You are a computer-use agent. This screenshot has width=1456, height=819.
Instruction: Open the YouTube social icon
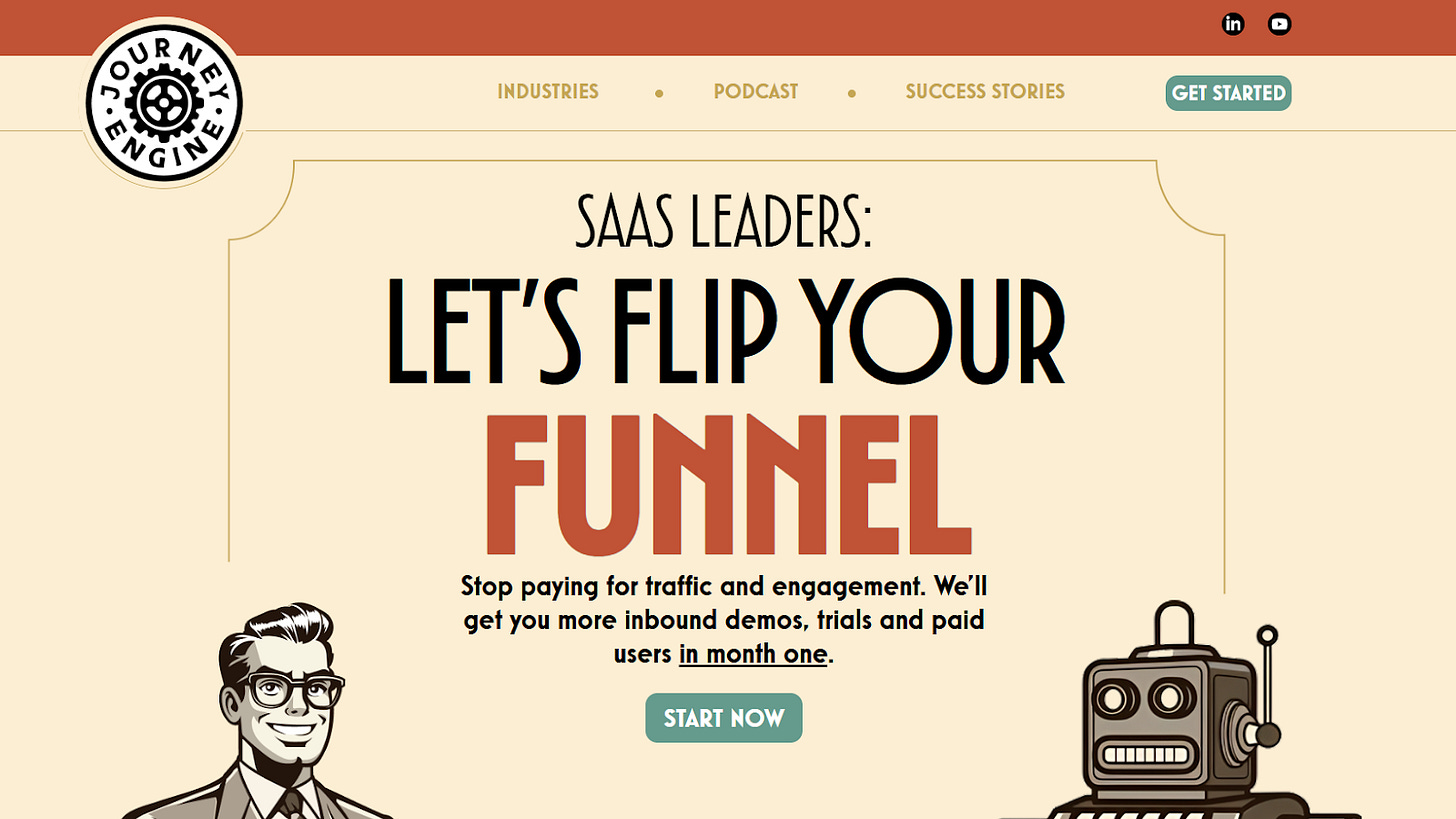click(x=1279, y=24)
